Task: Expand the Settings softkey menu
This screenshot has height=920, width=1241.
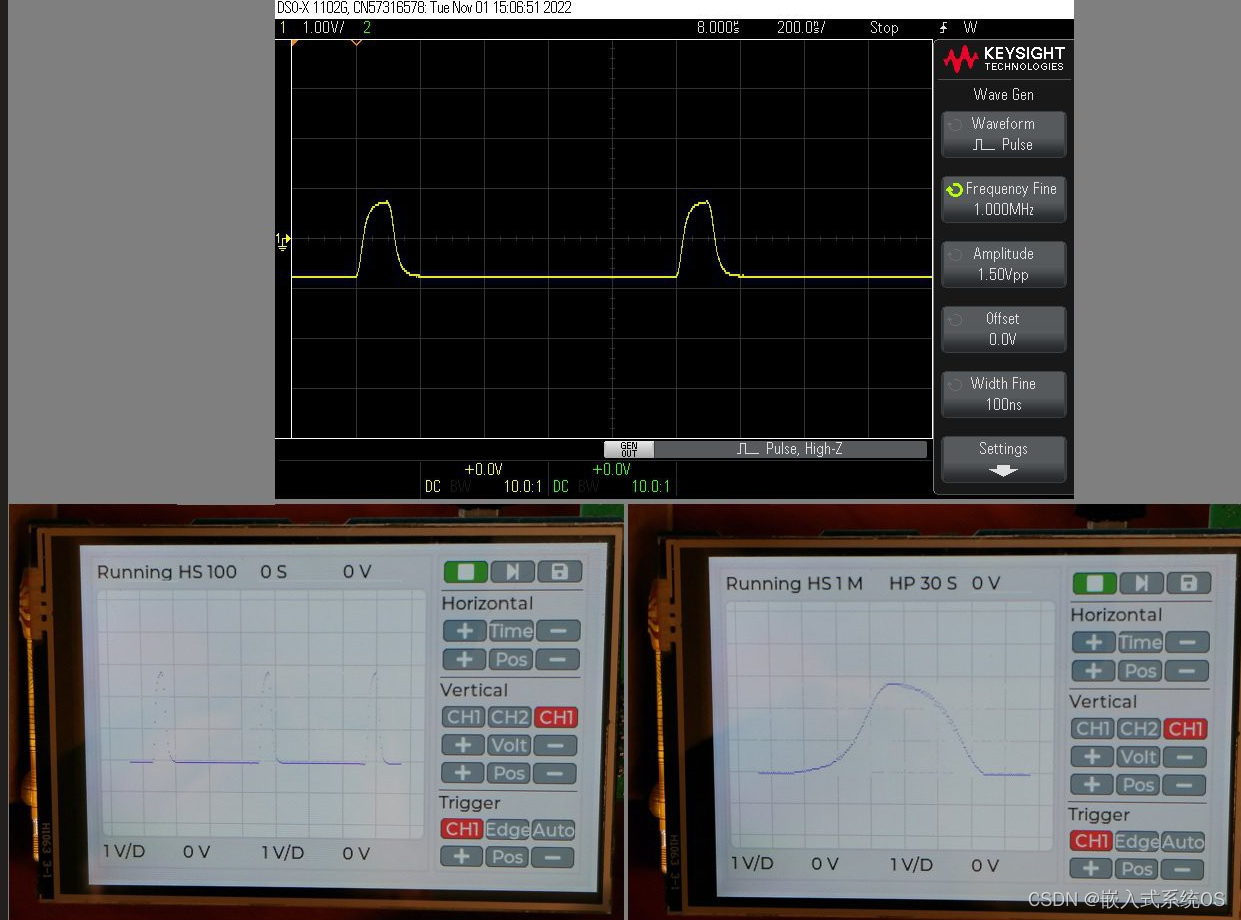Action: [x=1003, y=459]
